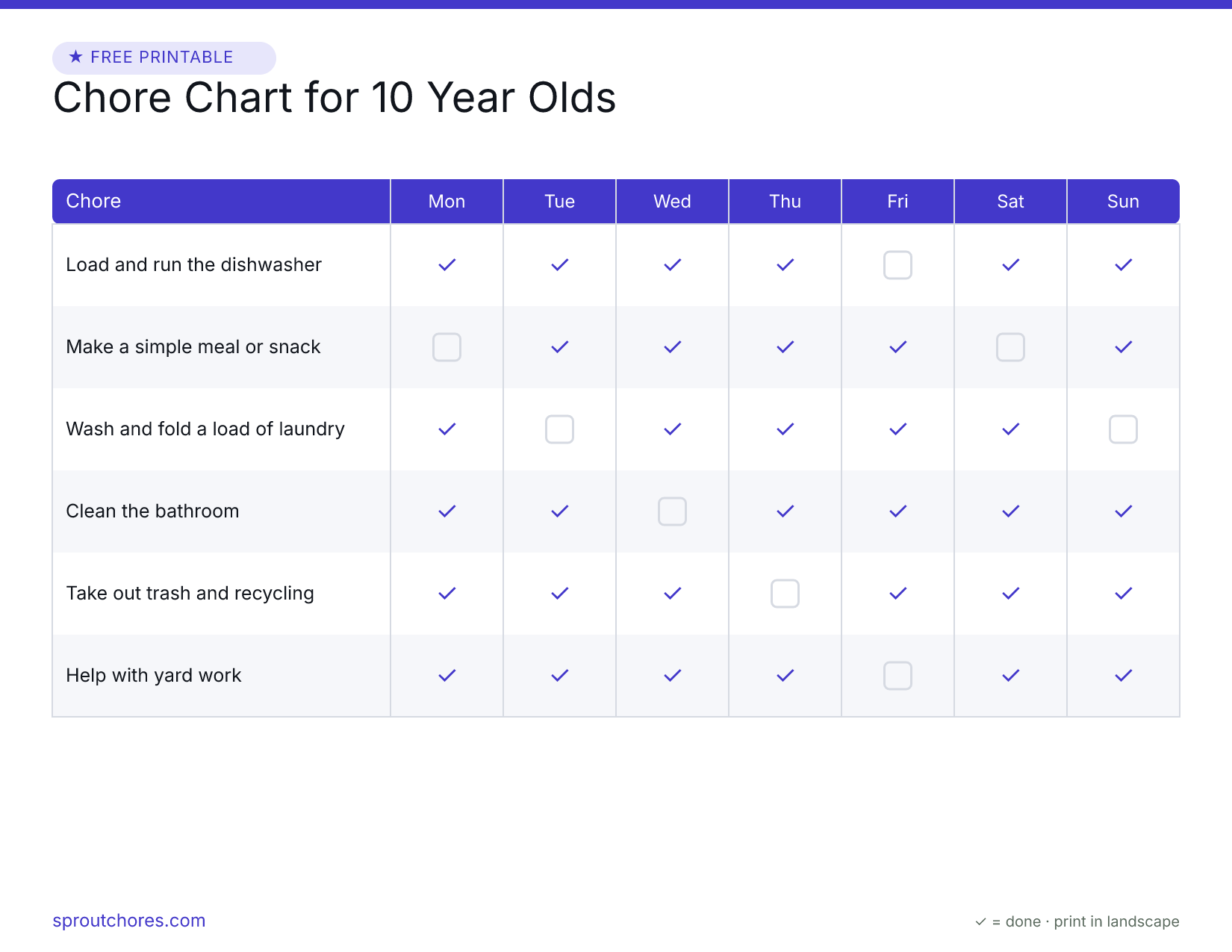Click the meal or snack checkmark for Wednesday

tap(672, 347)
